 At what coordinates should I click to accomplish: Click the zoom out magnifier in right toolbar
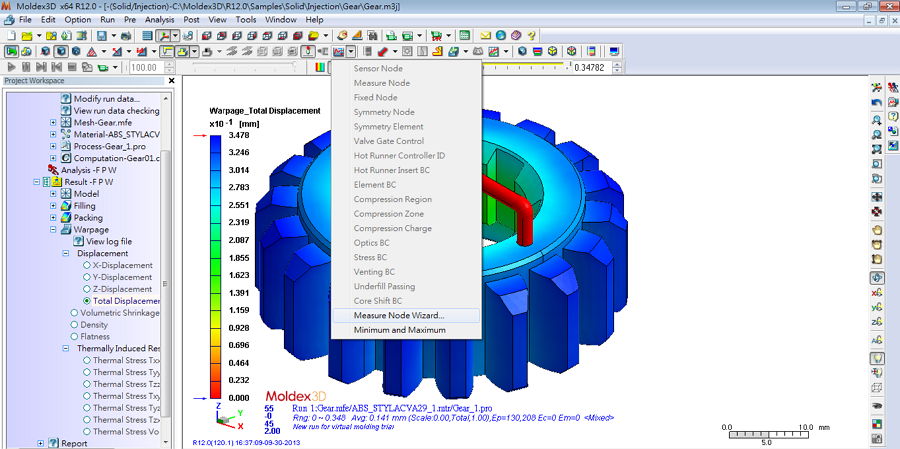[876, 134]
